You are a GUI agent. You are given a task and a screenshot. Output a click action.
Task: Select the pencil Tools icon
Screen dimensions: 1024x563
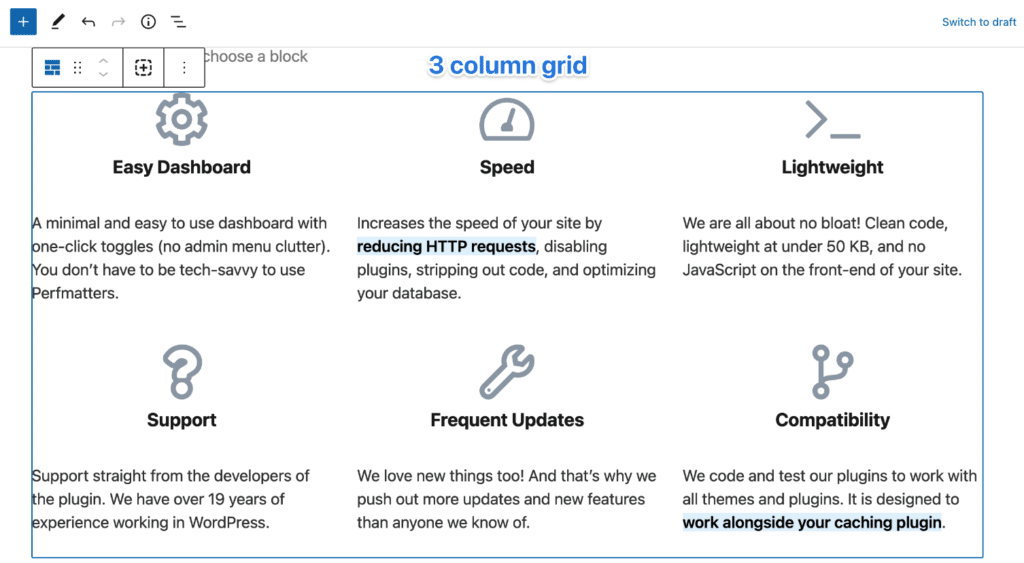[57, 22]
